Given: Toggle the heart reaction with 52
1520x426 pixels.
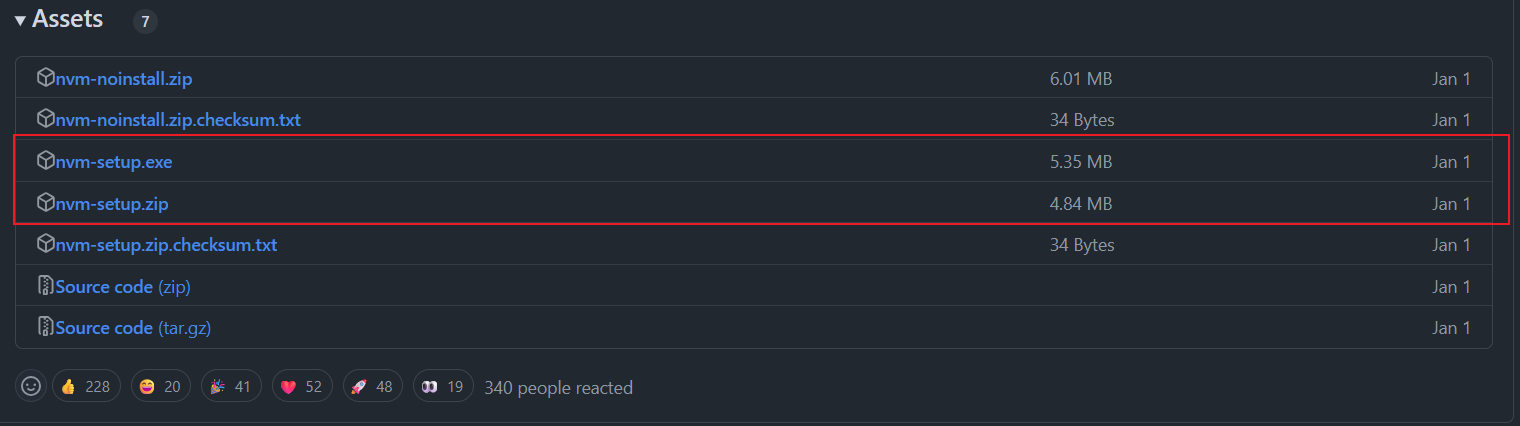Looking at the screenshot, I should pos(301,386).
